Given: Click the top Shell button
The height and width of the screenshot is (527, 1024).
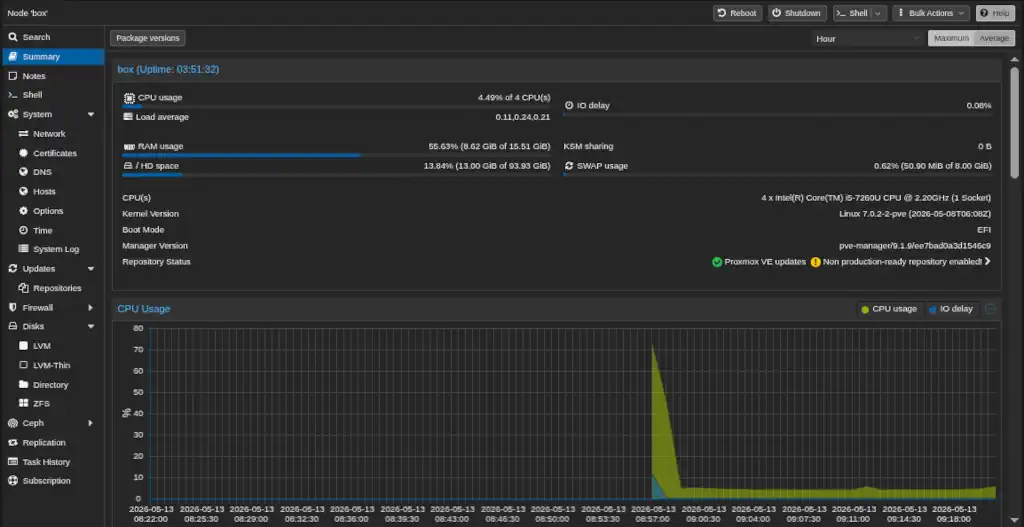Looking at the screenshot, I should (x=853, y=13).
